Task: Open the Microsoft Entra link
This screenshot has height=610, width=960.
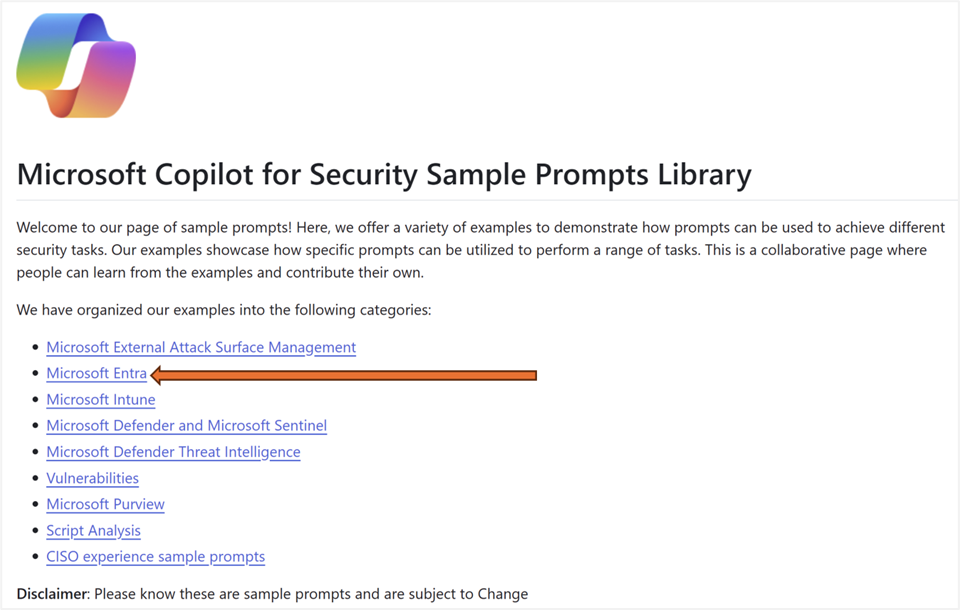Action: pos(96,374)
